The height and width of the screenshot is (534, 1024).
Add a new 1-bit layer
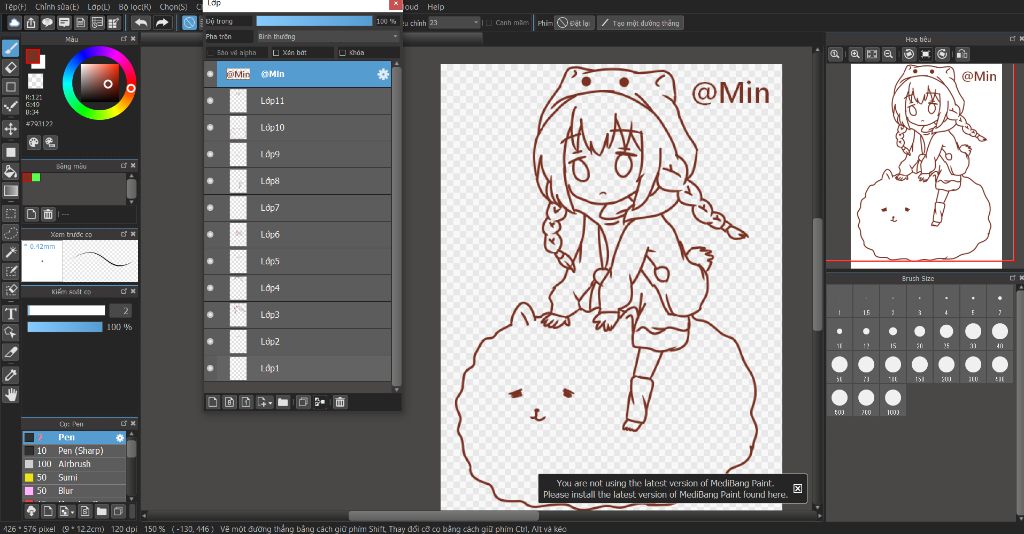point(246,402)
